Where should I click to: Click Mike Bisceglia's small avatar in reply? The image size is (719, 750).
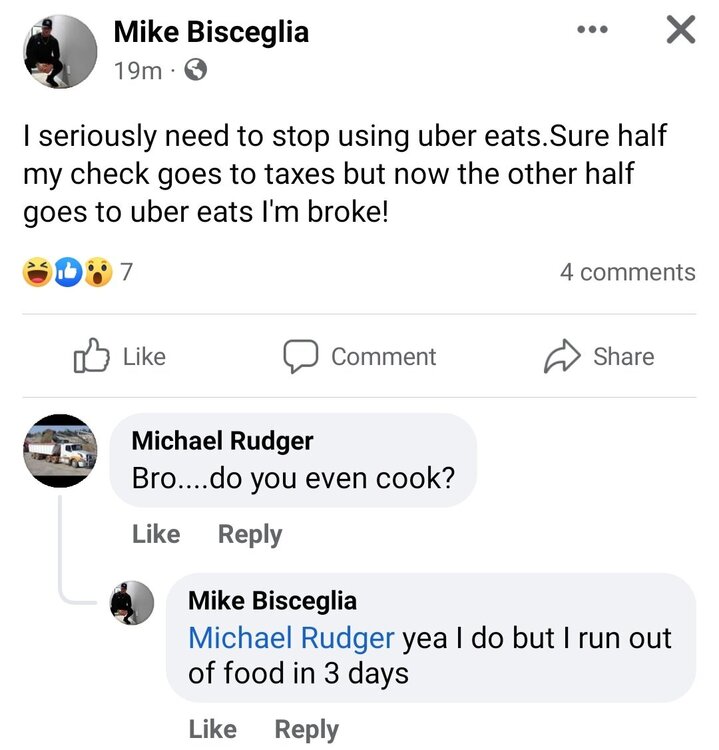[131, 603]
